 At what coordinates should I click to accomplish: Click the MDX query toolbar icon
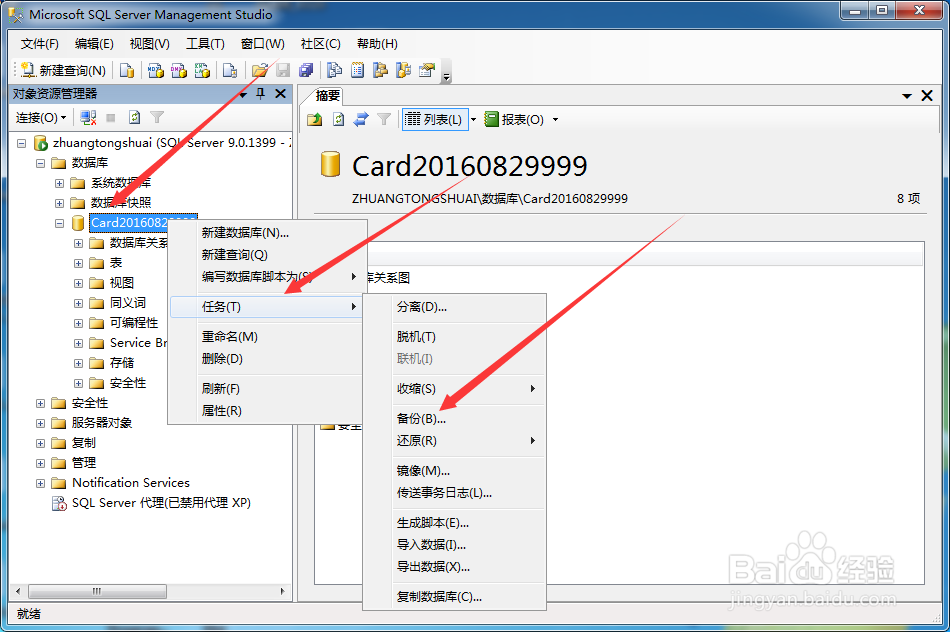[x=156, y=70]
